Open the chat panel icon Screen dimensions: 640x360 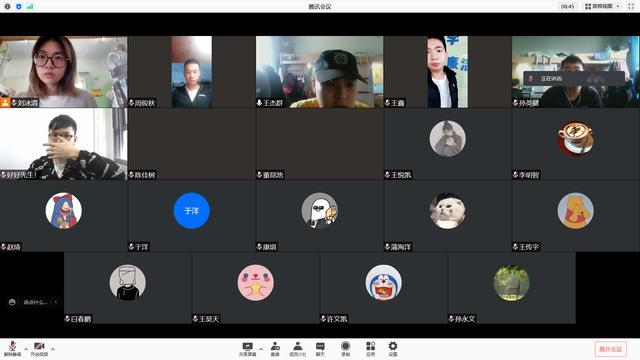[320, 349]
